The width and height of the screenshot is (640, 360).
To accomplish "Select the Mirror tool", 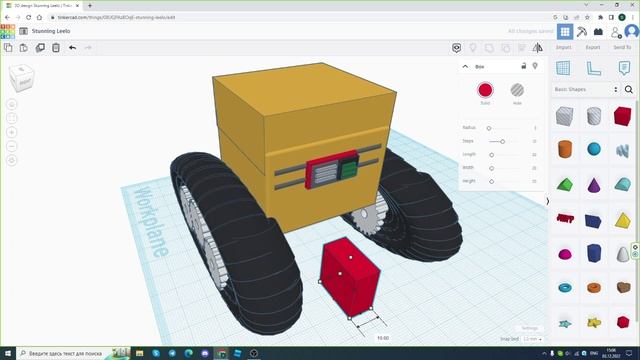I will (538, 48).
